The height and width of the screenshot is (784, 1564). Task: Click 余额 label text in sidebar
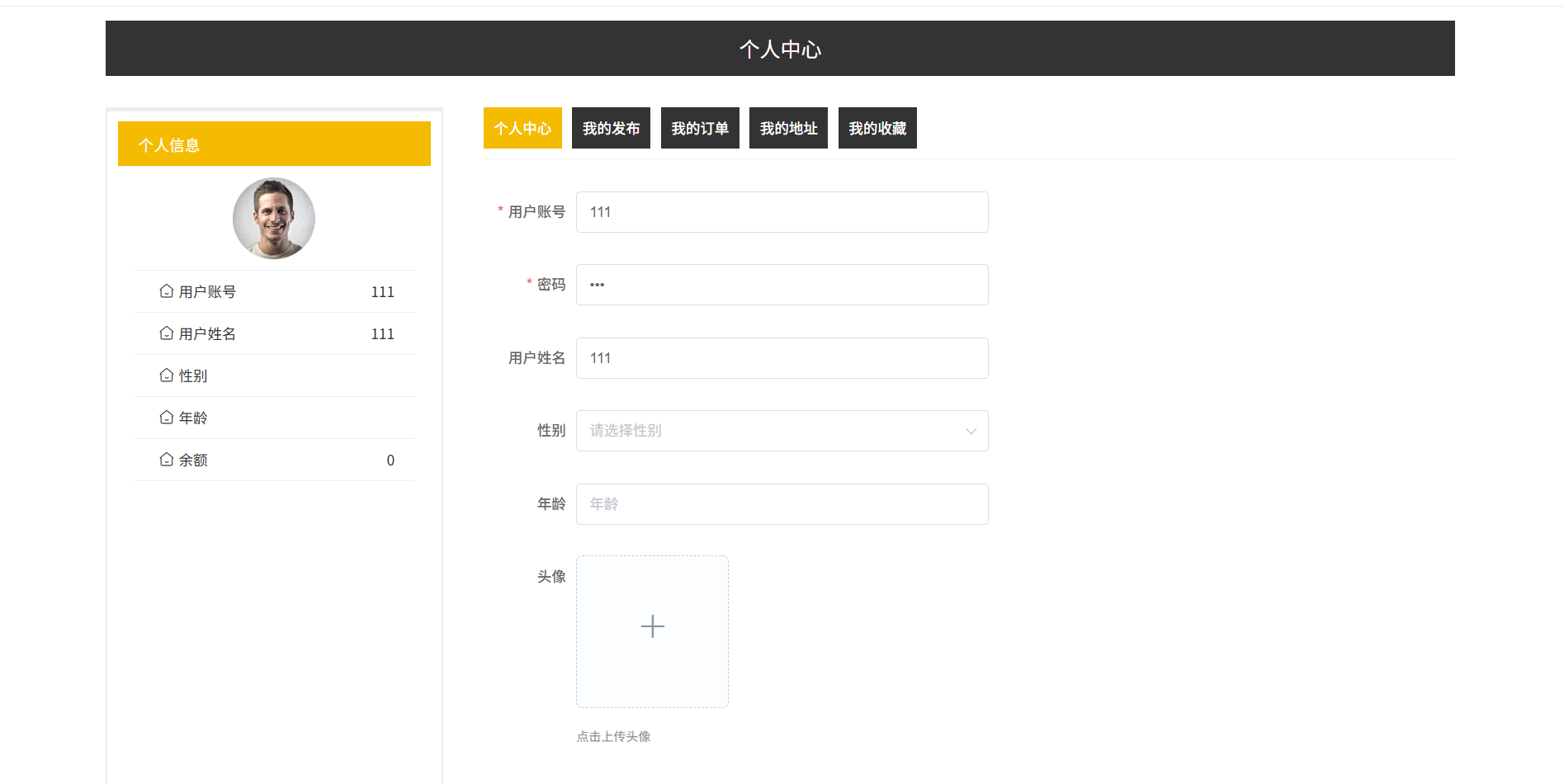[193, 460]
